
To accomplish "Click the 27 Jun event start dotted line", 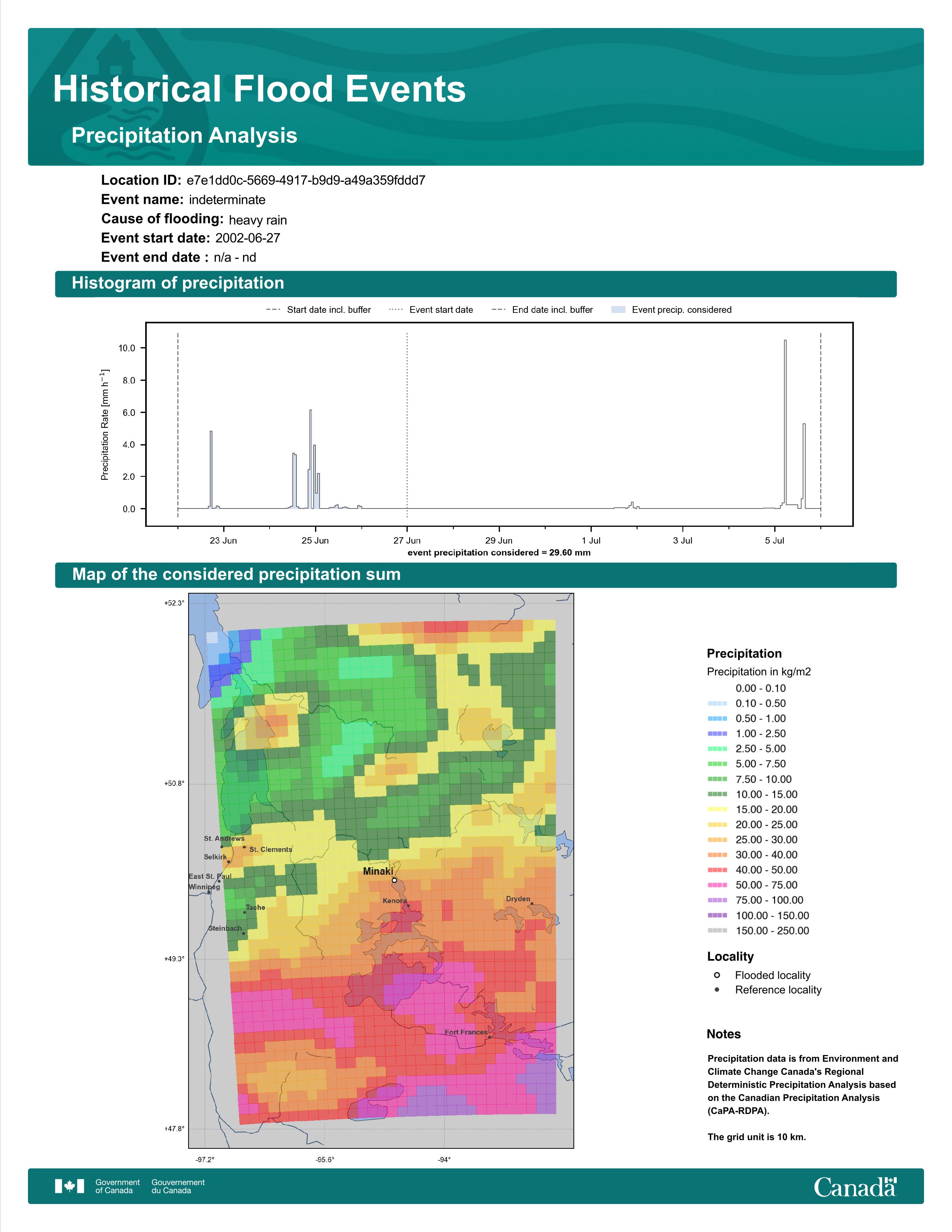I will [407, 423].
